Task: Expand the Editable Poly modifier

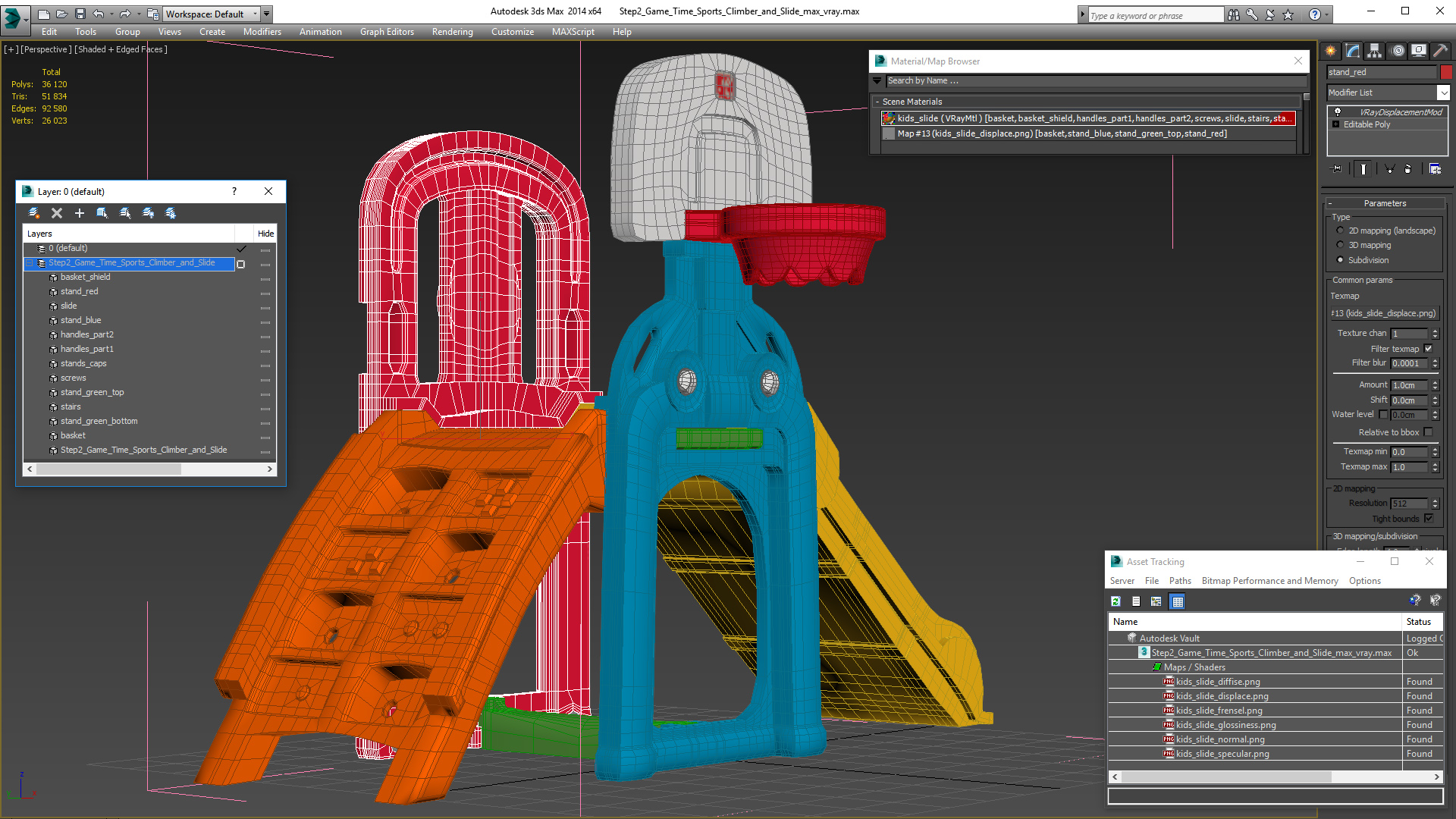Action: [1335, 124]
